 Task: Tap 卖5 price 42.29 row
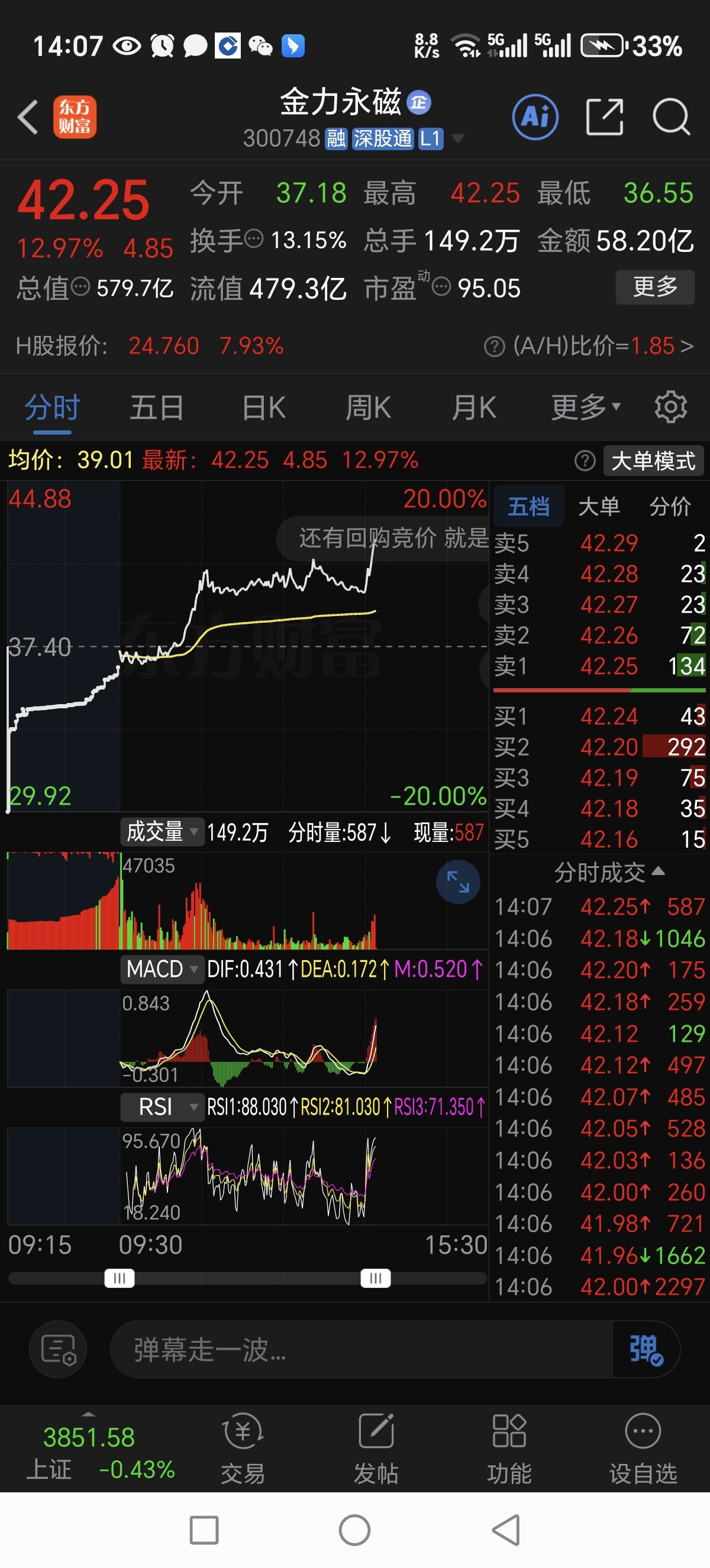pyautogui.click(x=599, y=542)
